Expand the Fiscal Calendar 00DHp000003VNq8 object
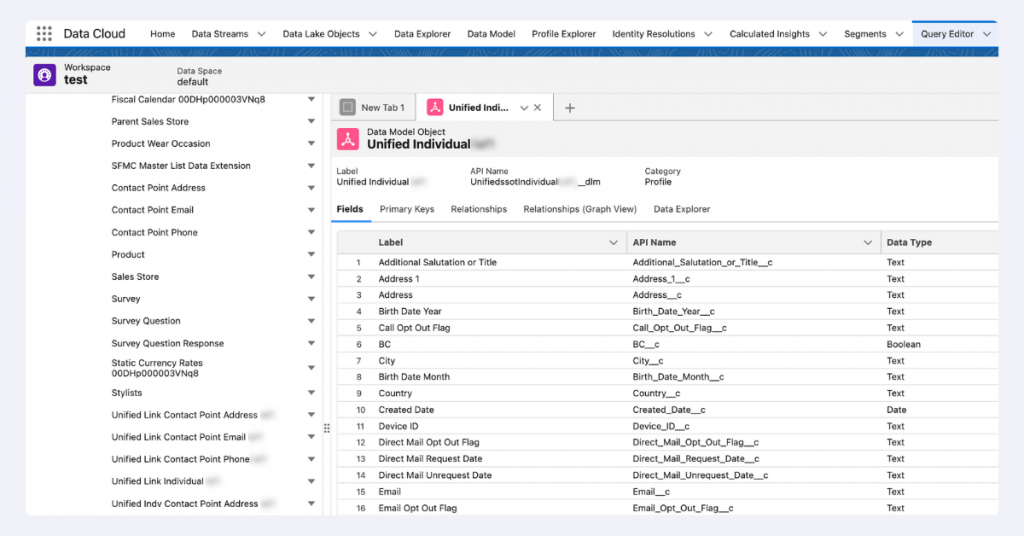1024x536 pixels. [312, 99]
